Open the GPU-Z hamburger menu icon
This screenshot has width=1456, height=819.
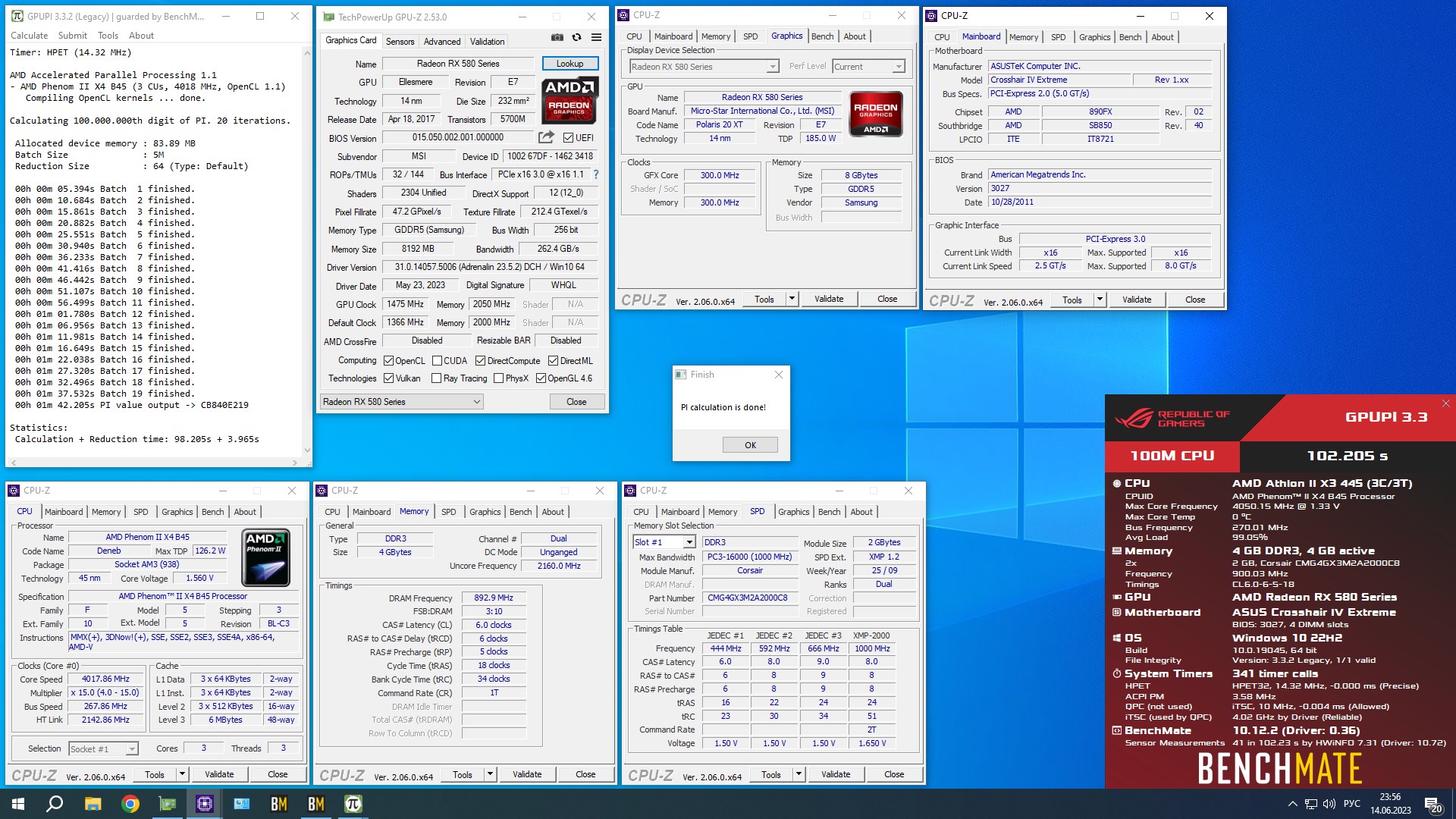[597, 37]
